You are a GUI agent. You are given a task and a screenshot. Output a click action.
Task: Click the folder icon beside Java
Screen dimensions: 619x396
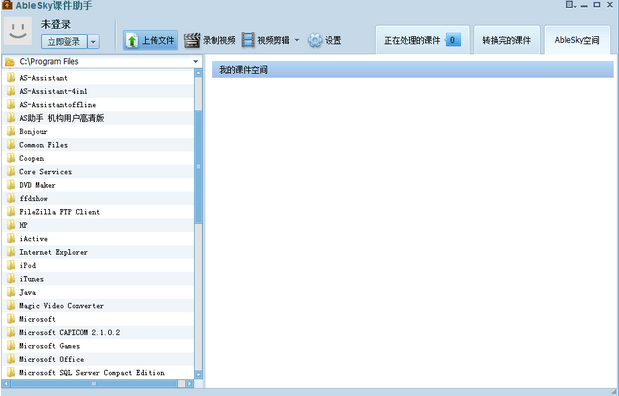pos(11,292)
